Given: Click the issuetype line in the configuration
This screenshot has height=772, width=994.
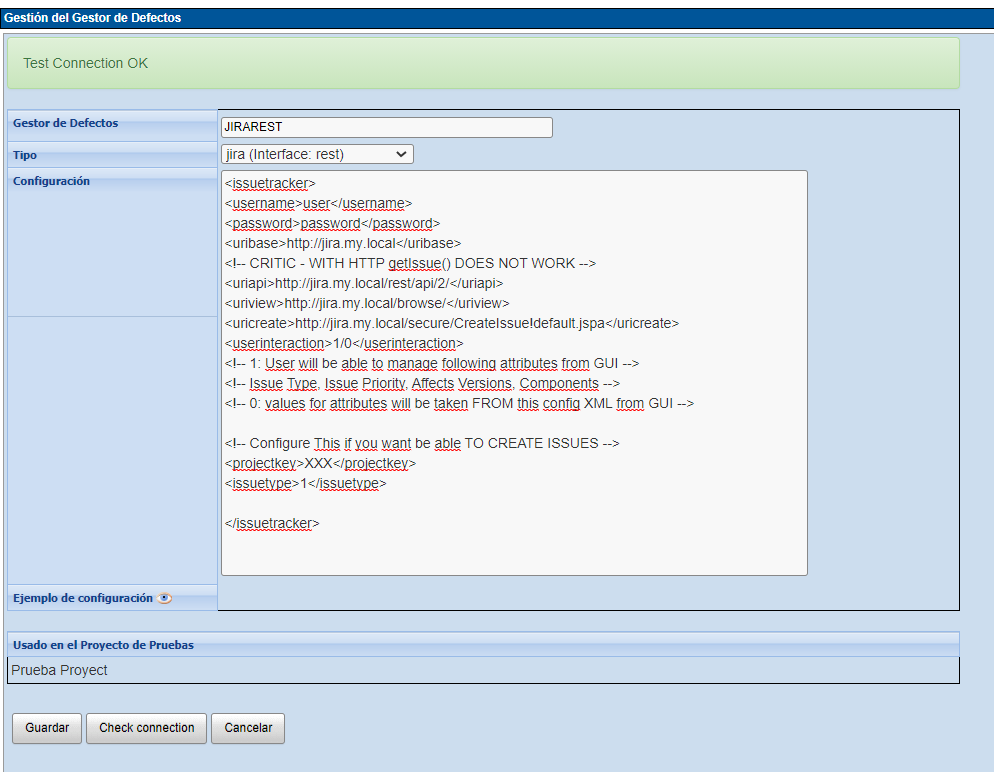Looking at the screenshot, I should (305, 484).
